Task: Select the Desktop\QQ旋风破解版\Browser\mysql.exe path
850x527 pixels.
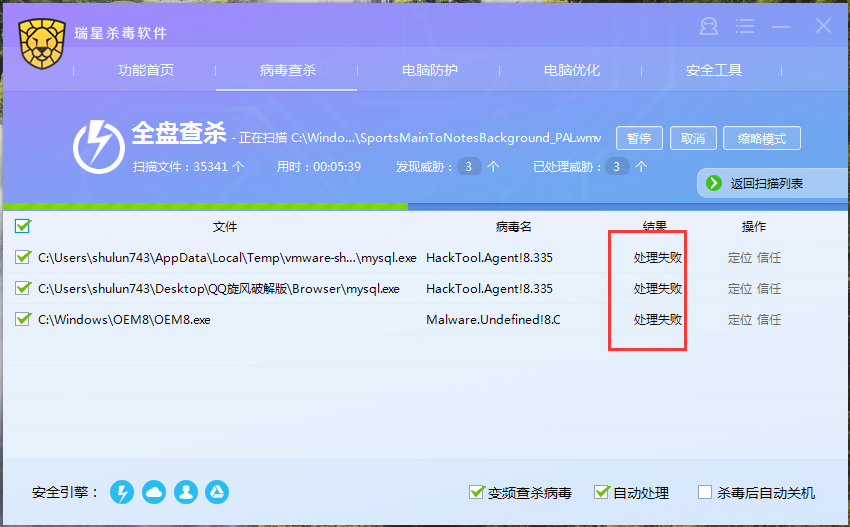Action: tap(218, 288)
